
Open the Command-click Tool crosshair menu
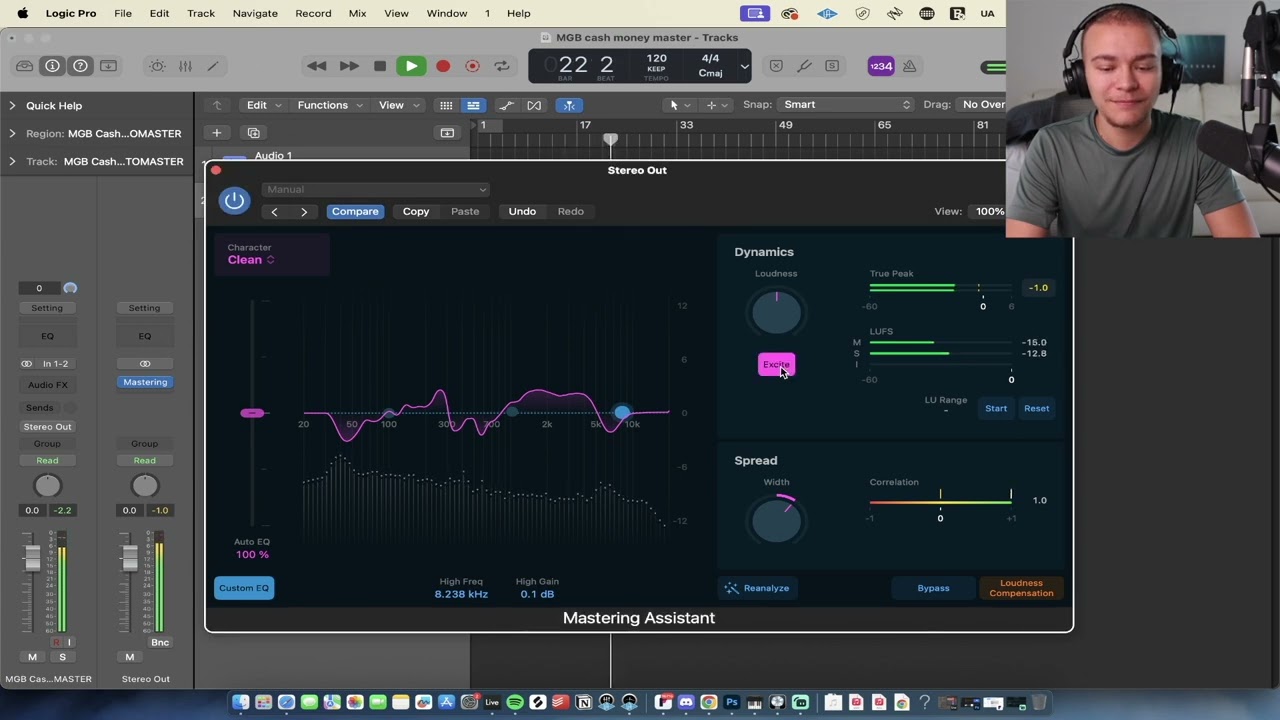point(716,105)
